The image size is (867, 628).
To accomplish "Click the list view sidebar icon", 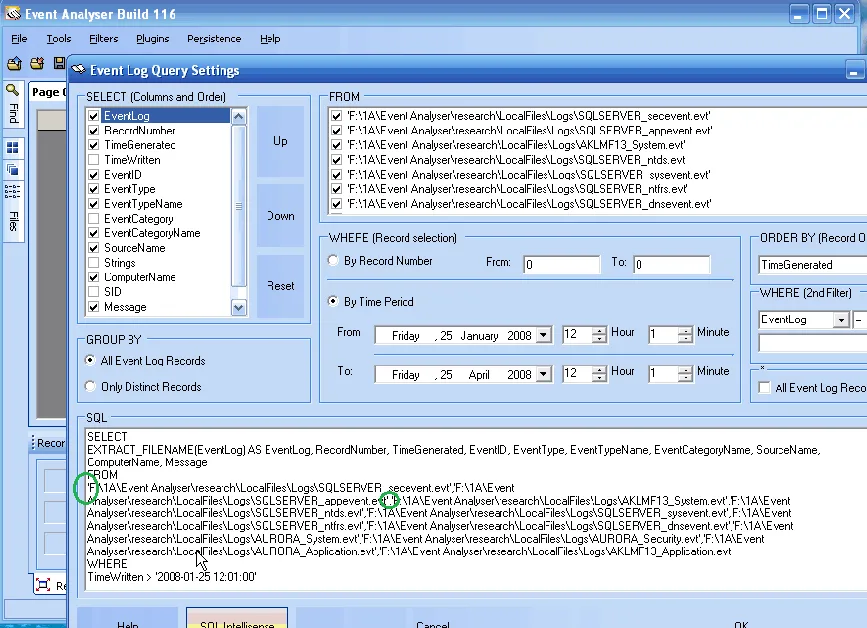I will coord(12,191).
